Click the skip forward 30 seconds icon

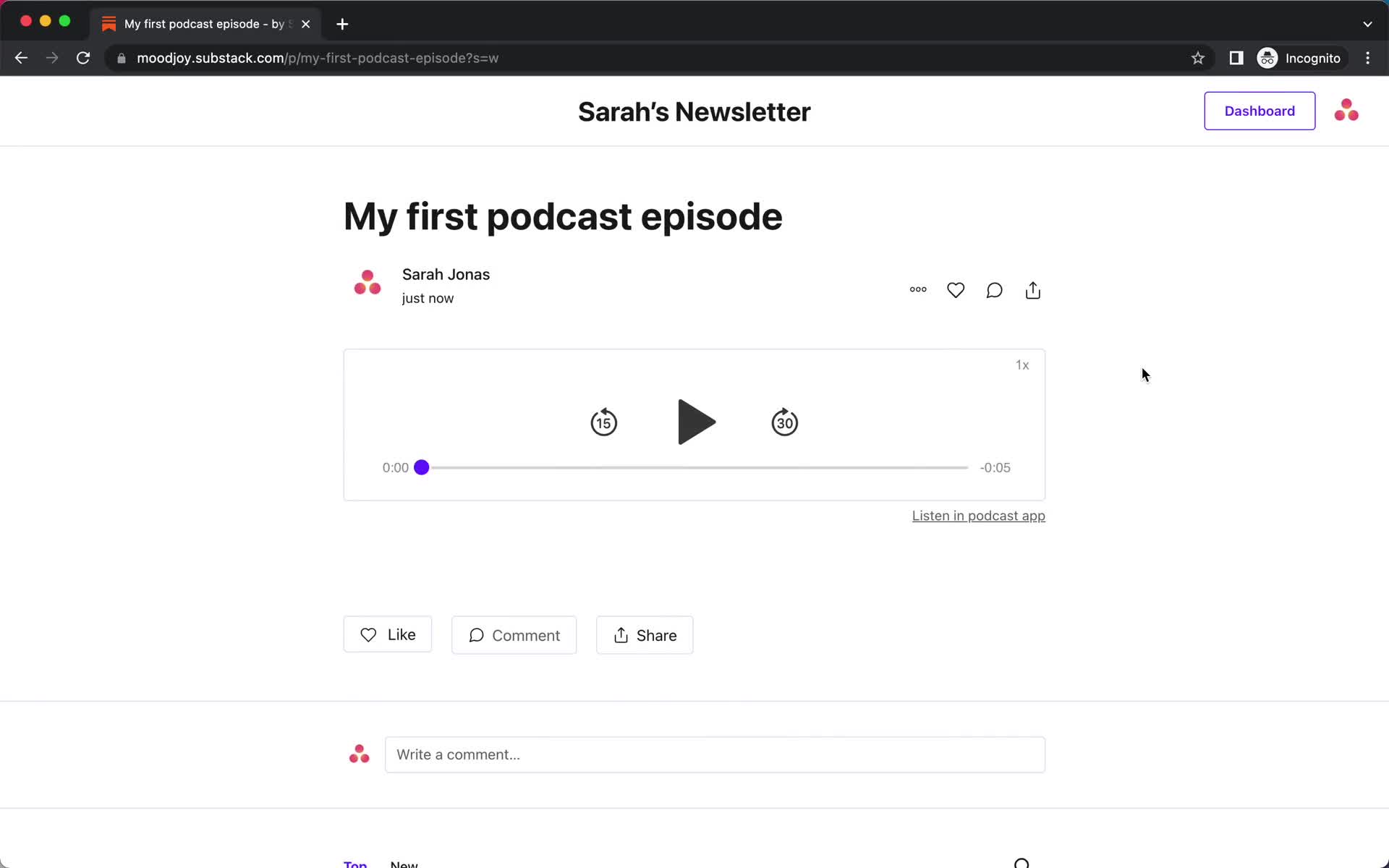pyautogui.click(x=785, y=422)
